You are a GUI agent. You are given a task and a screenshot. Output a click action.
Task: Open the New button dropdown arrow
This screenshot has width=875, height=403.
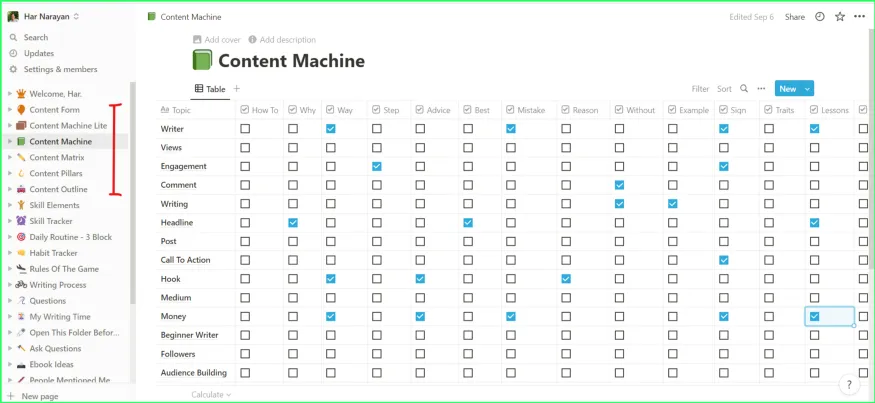(808, 89)
